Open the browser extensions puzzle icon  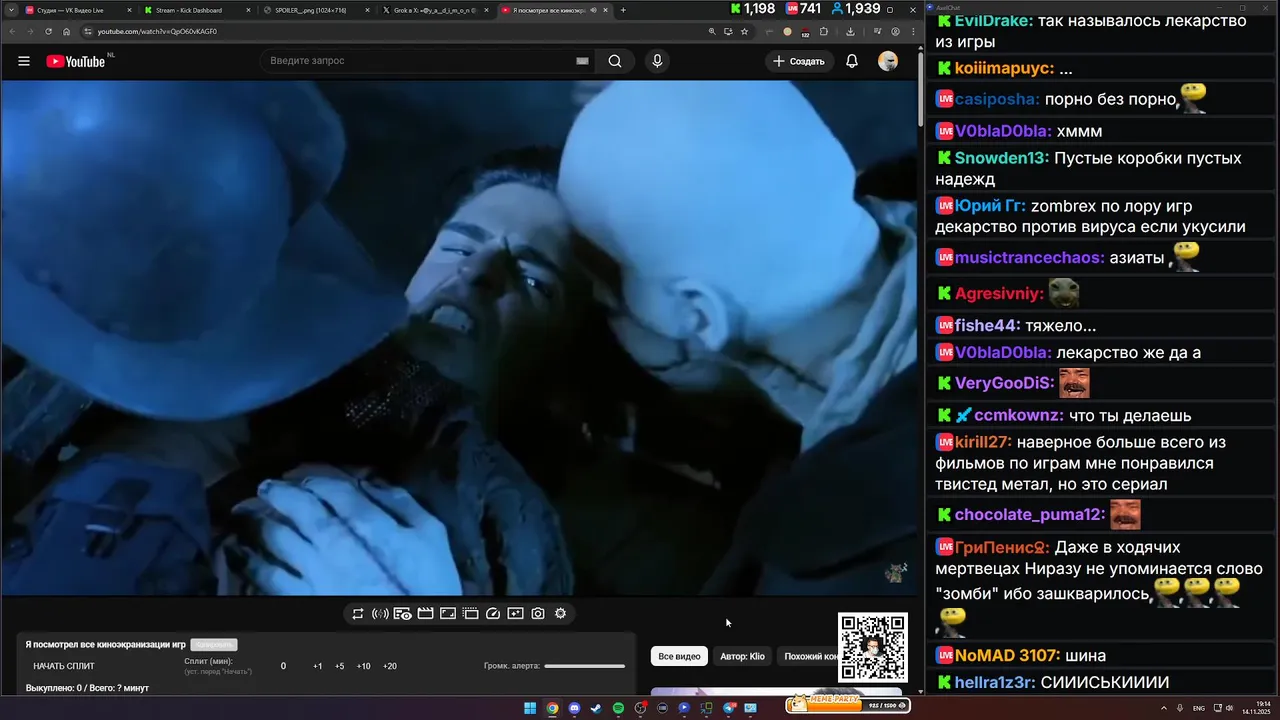tap(824, 31)
